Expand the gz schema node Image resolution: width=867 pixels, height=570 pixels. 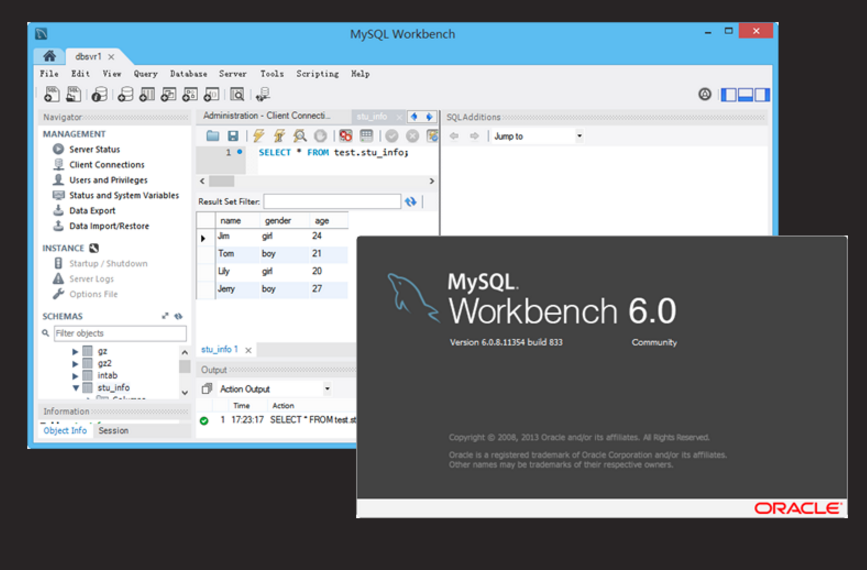[75, 351]
